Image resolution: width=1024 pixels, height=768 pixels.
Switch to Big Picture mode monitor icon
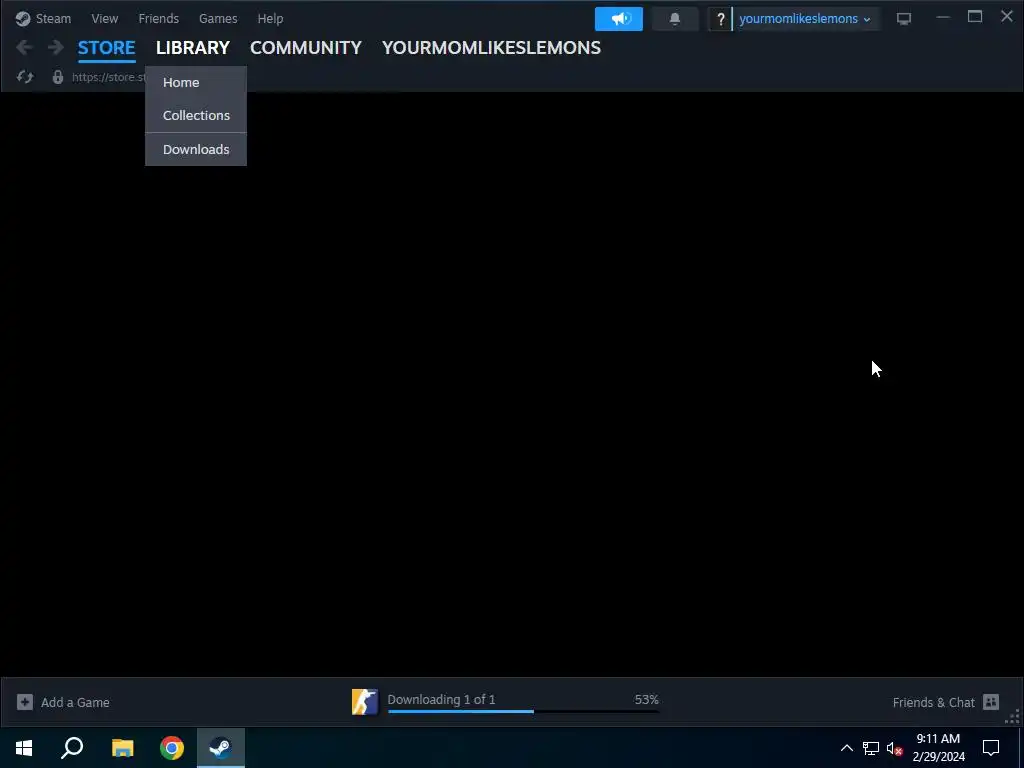[904, 19]
